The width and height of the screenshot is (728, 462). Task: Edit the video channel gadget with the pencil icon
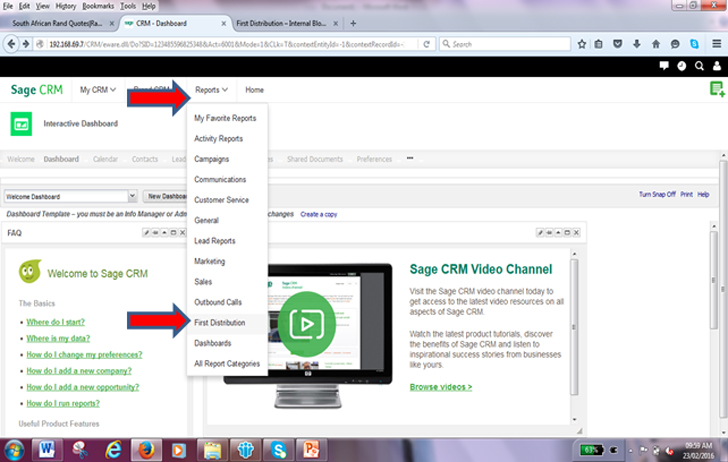coord(540,233)
